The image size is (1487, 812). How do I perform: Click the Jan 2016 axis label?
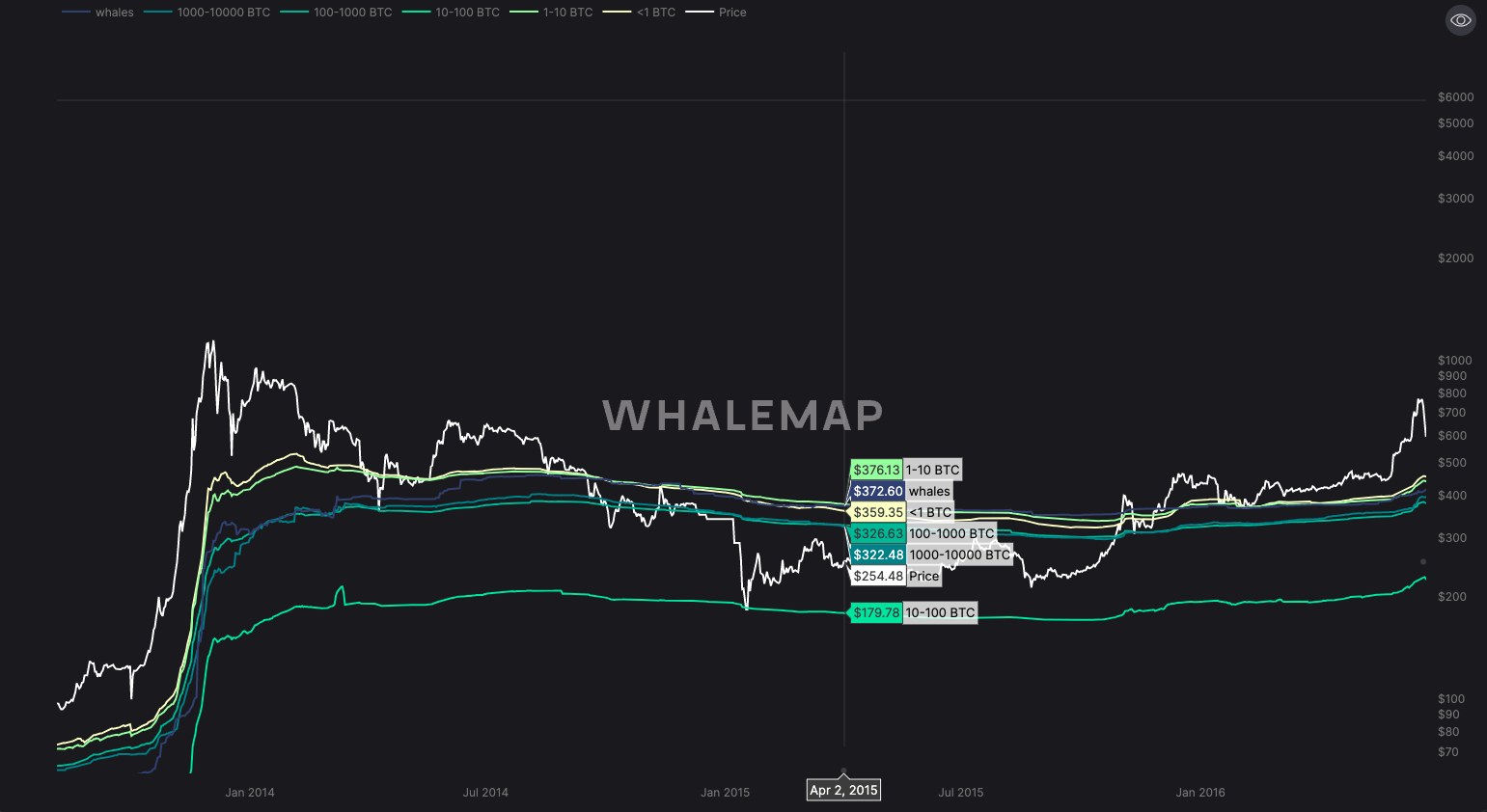[x=1200, y=793]
